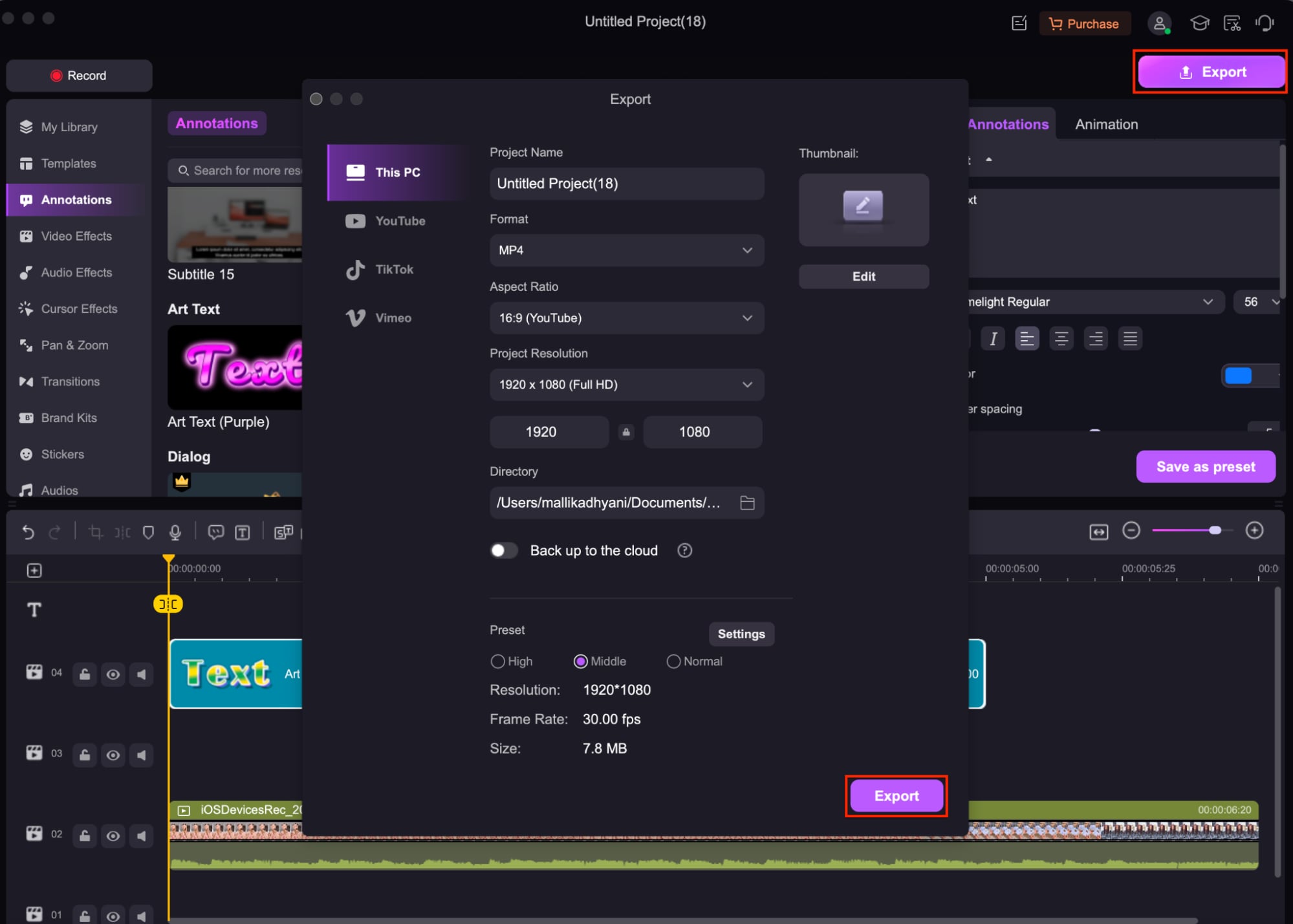The height and width of the screenshot is (924, 1293).
Task: Expand the 16:9 (YouTube) aspect ratio dropdown
Action: [626, 317]
